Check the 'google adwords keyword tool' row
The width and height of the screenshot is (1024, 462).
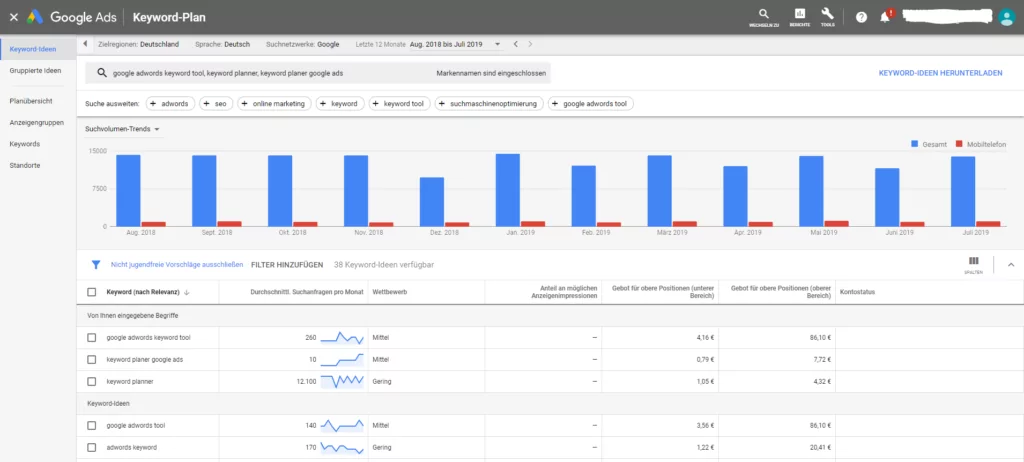click(x=92, y=338)
